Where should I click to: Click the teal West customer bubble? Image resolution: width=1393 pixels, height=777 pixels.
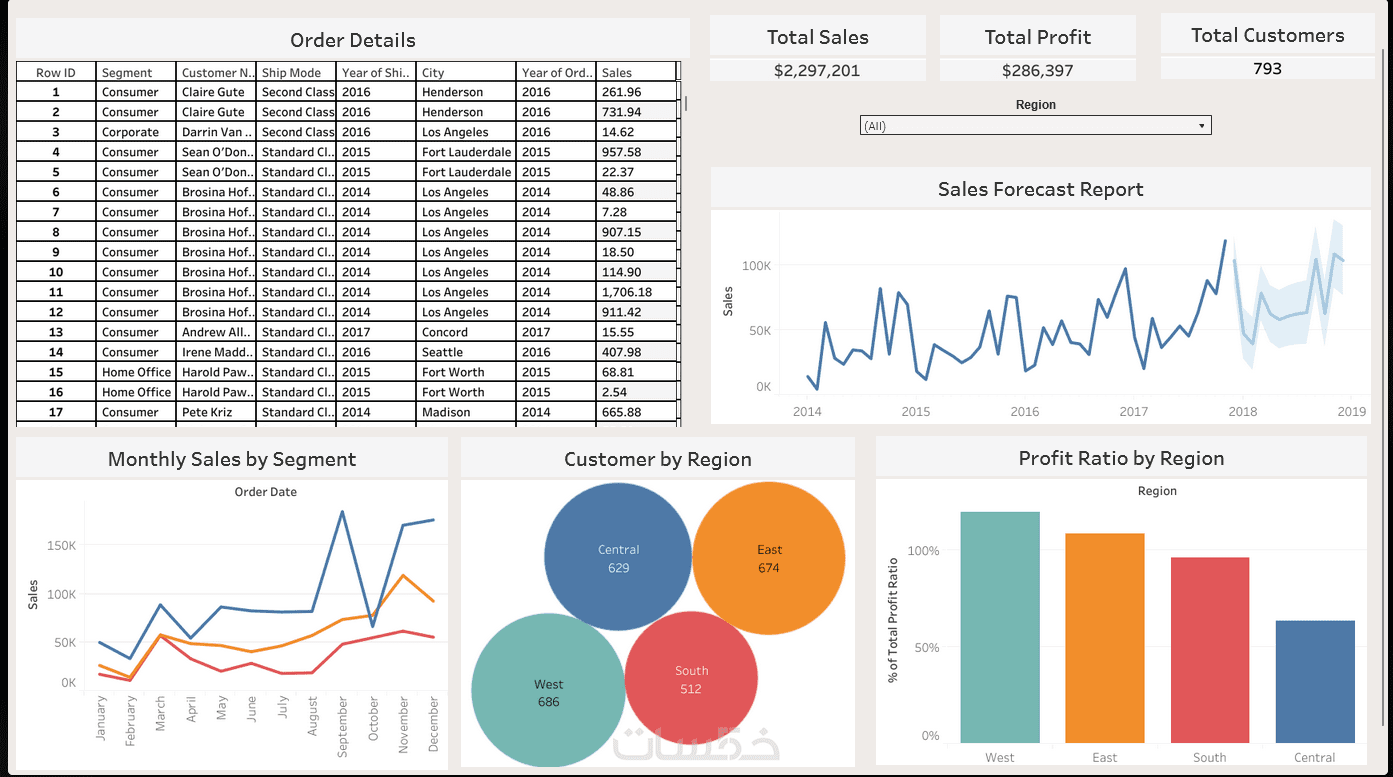click(x=548, y=692)
